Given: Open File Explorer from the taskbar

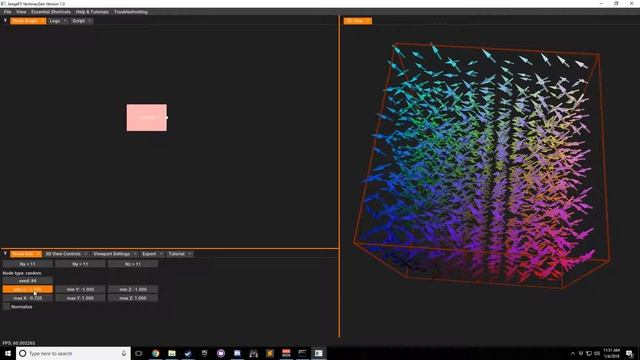Looking at the screenshot, I should pos(172,353).
